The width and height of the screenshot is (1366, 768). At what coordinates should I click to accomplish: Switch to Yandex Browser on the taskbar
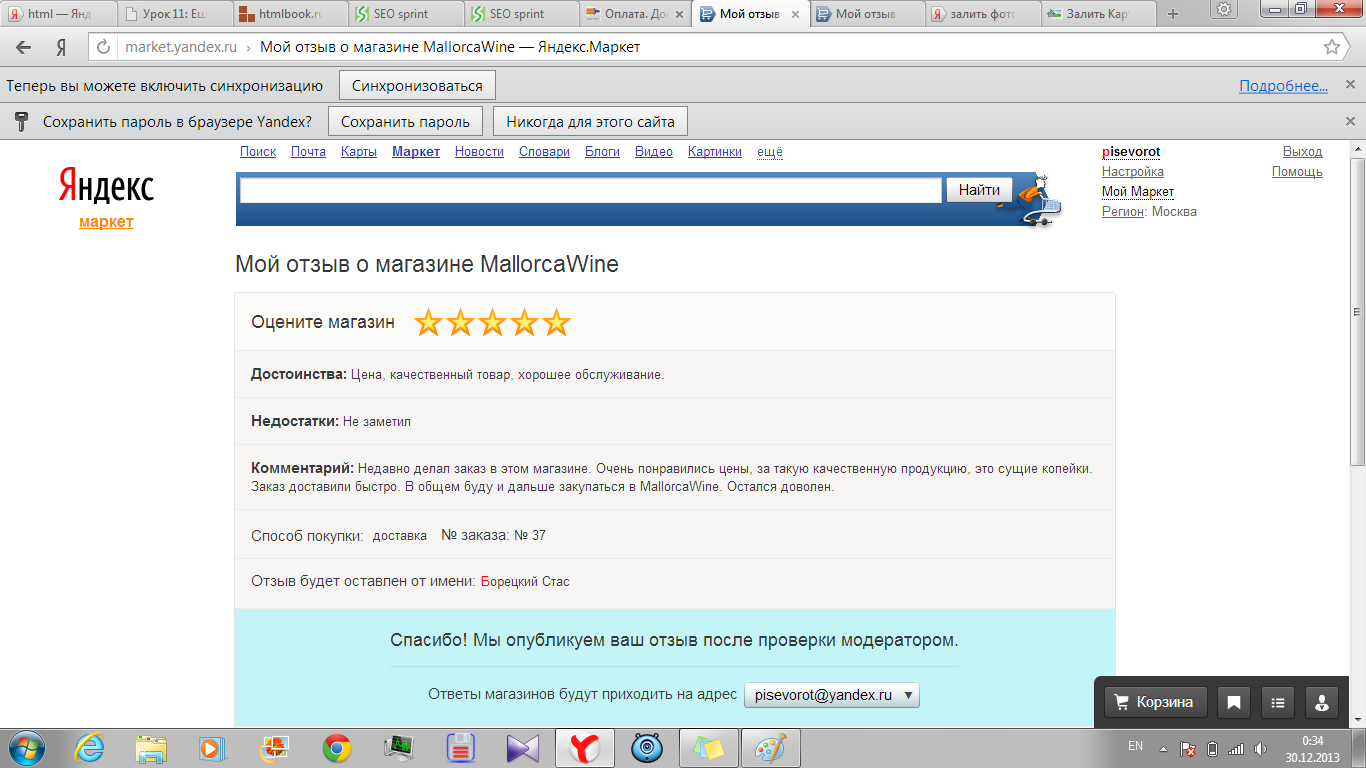tap(584, 748)
